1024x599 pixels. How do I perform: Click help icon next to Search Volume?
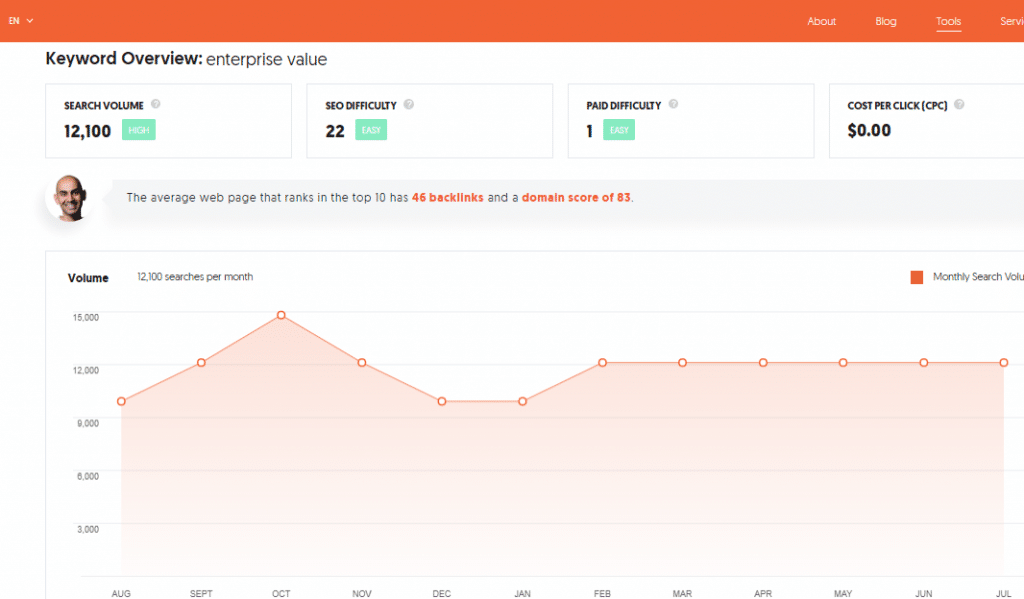(x=156, y=104)
